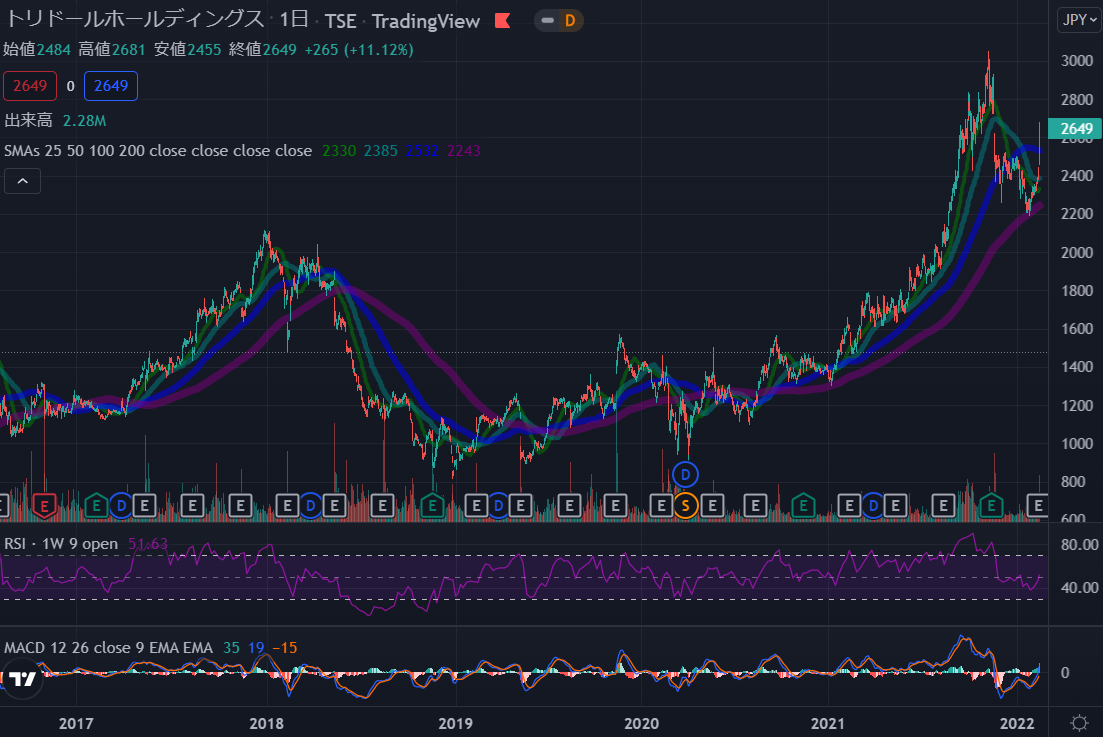1103x737 pixels.
Task: Select the RSI 1W 9 open legend
Action: tap(61, 544)
